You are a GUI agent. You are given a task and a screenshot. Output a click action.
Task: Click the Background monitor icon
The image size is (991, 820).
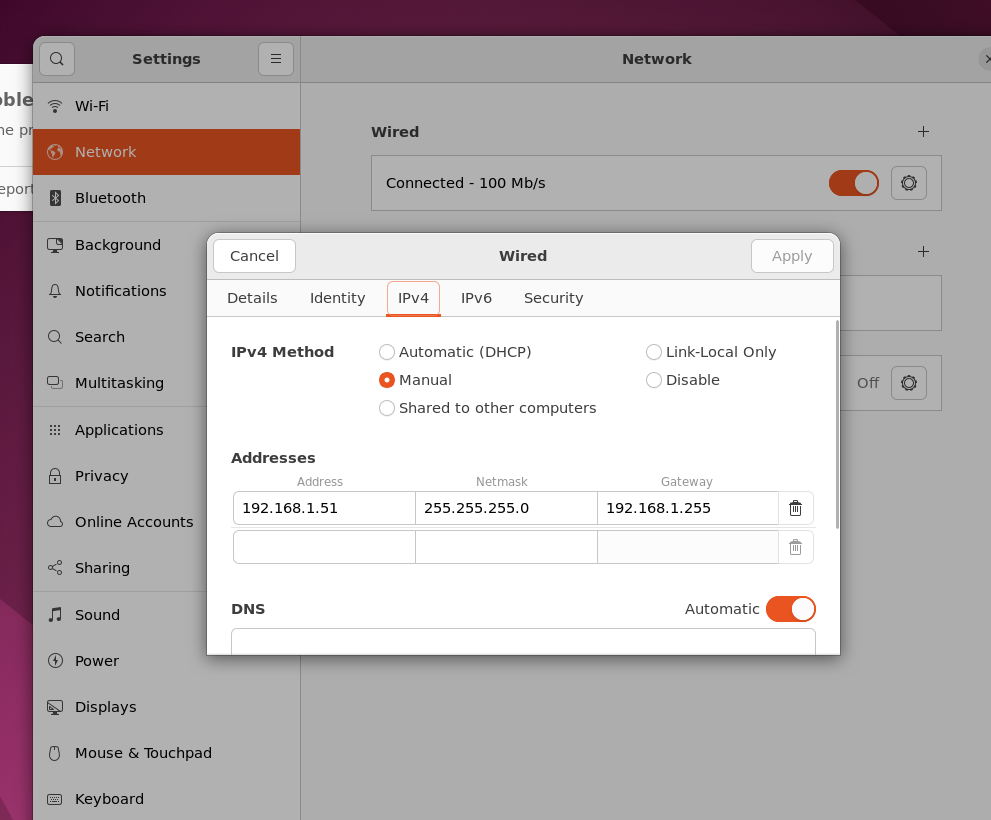pyautogui.click(x=55, y=245)
